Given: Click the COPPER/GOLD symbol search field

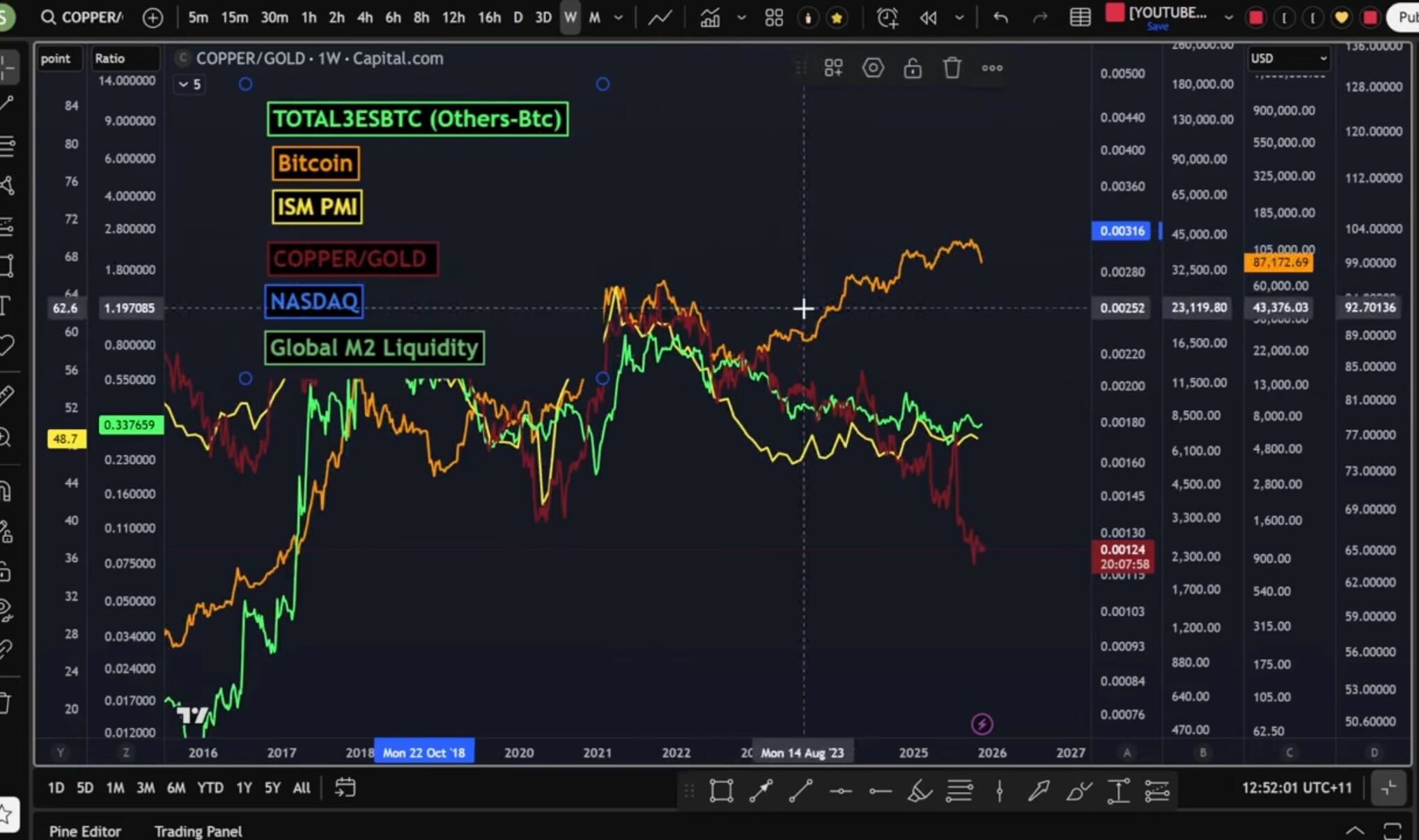Looking at the screenshot, I should (91, 17).
